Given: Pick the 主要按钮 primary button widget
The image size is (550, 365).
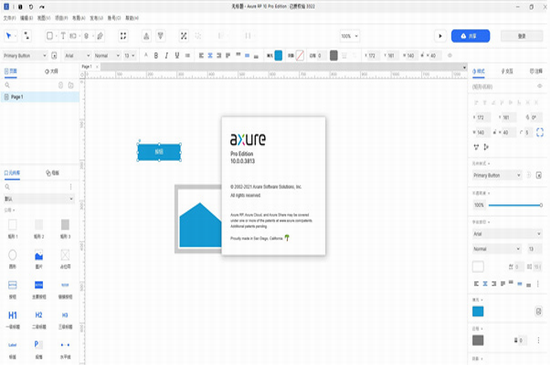Looking at the screenshot, I should (39, 289).
